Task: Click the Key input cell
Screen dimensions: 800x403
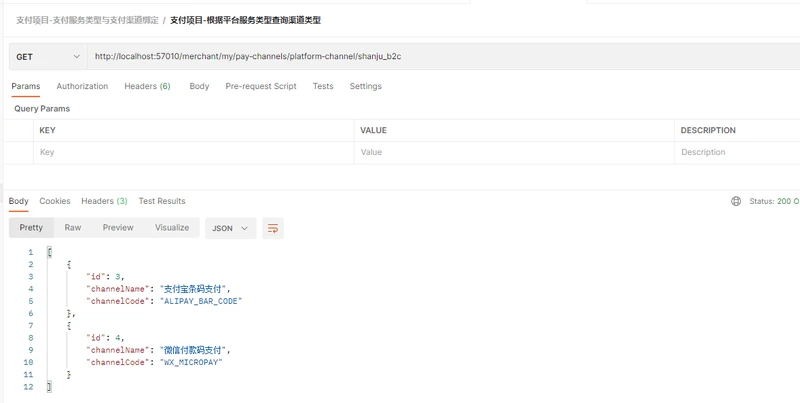Action: 194,153
